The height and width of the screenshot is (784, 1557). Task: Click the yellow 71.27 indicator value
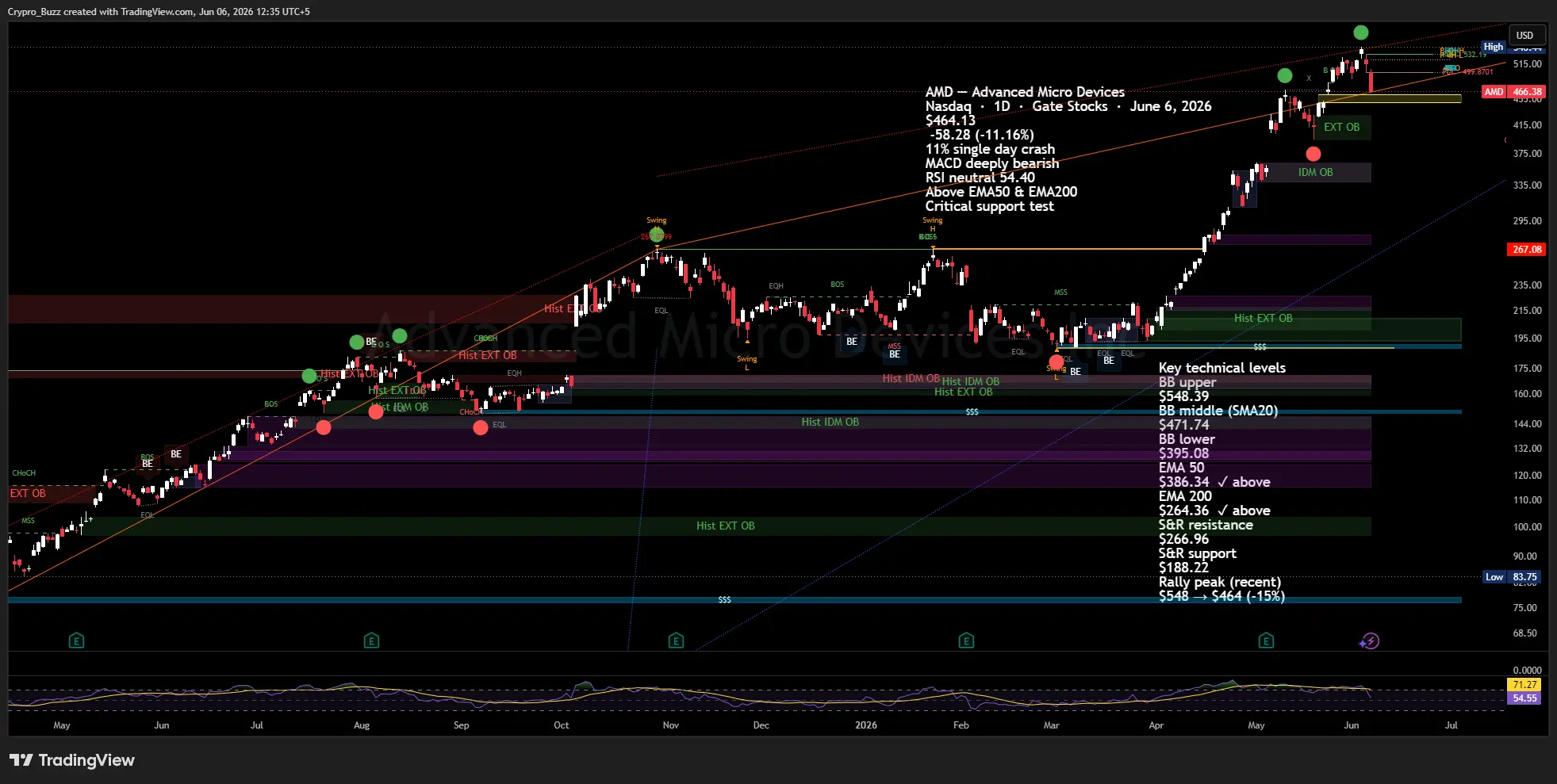point(1524,684)
